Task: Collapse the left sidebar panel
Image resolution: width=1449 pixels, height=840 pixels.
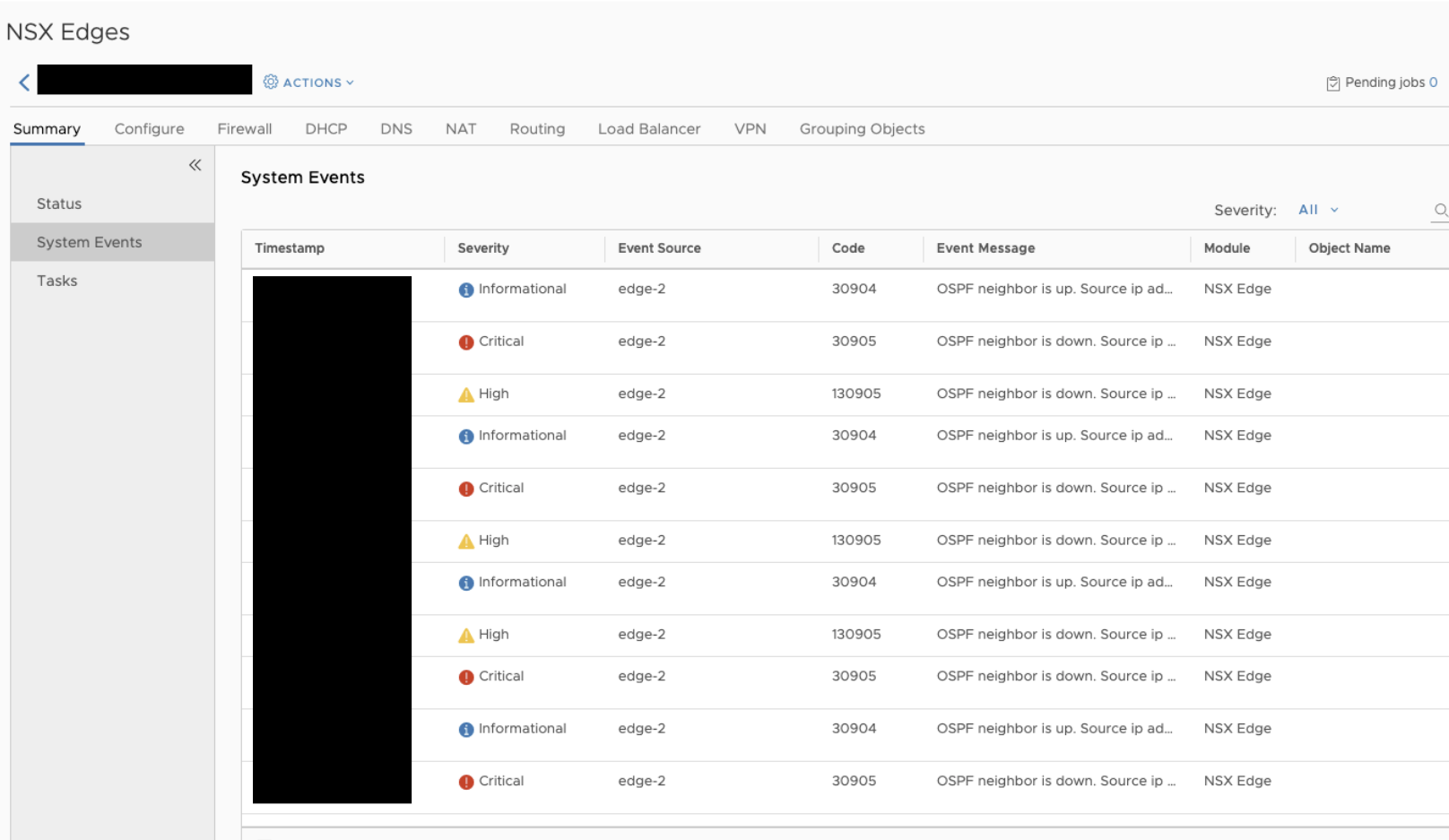Action: (x=195, y=165)
